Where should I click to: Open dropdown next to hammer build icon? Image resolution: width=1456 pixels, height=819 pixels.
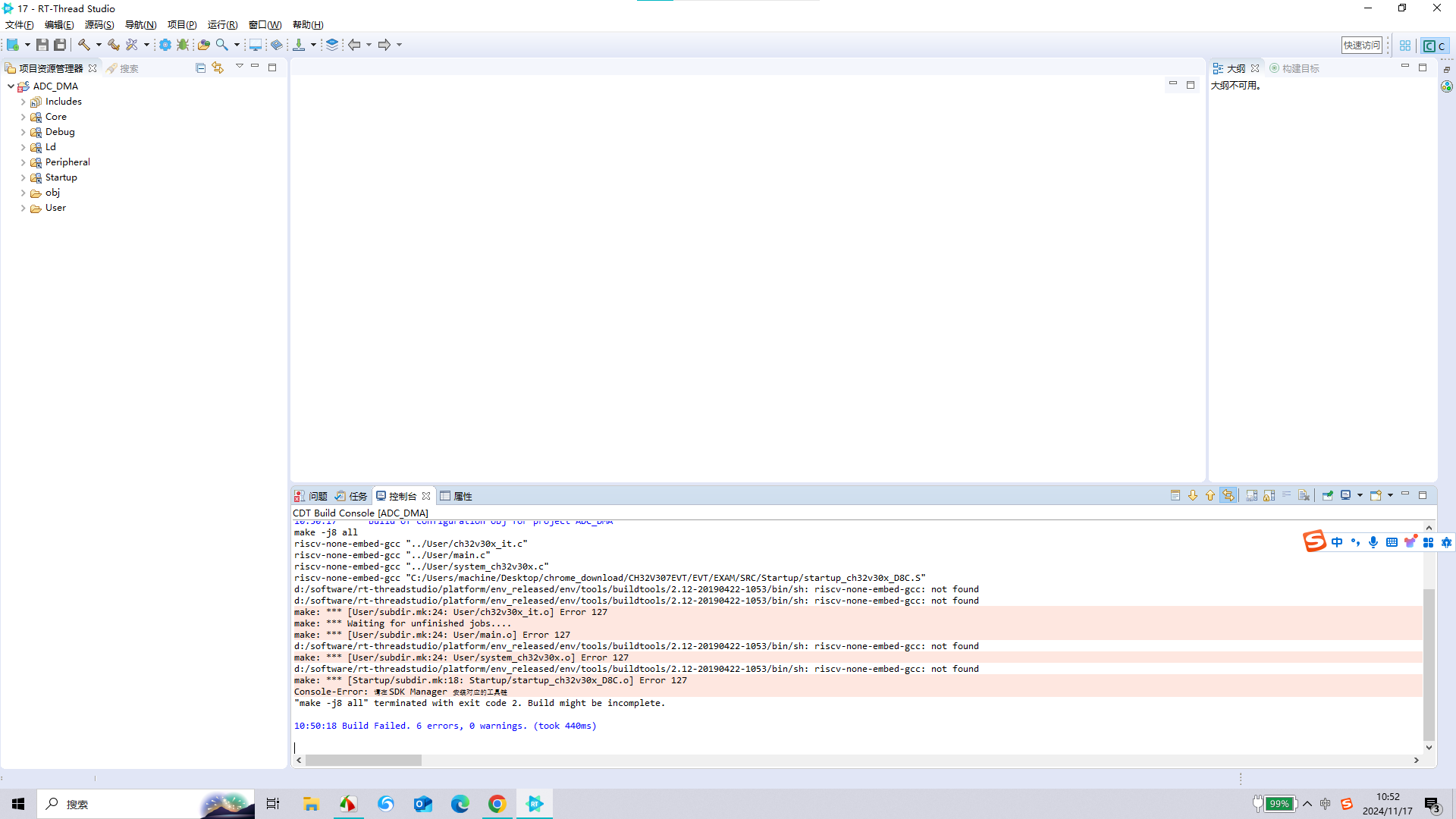point(99,45)
